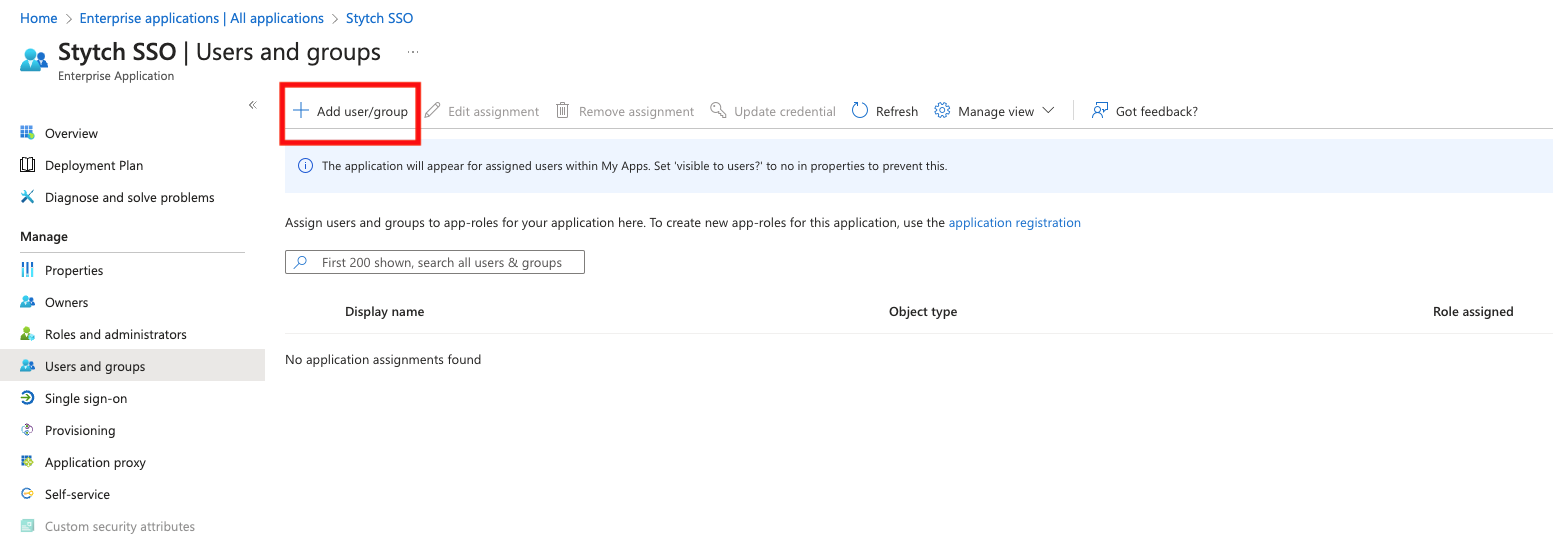Click Got feedback? label
1553x544 pixels.
pyautogui.click(x=1157, y=111)
